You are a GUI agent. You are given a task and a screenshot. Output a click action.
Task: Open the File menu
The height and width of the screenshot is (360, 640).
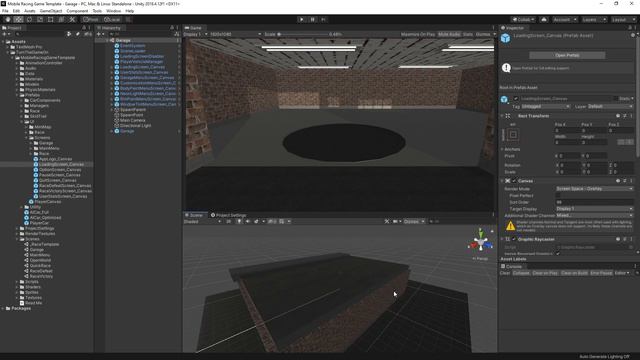5,11
